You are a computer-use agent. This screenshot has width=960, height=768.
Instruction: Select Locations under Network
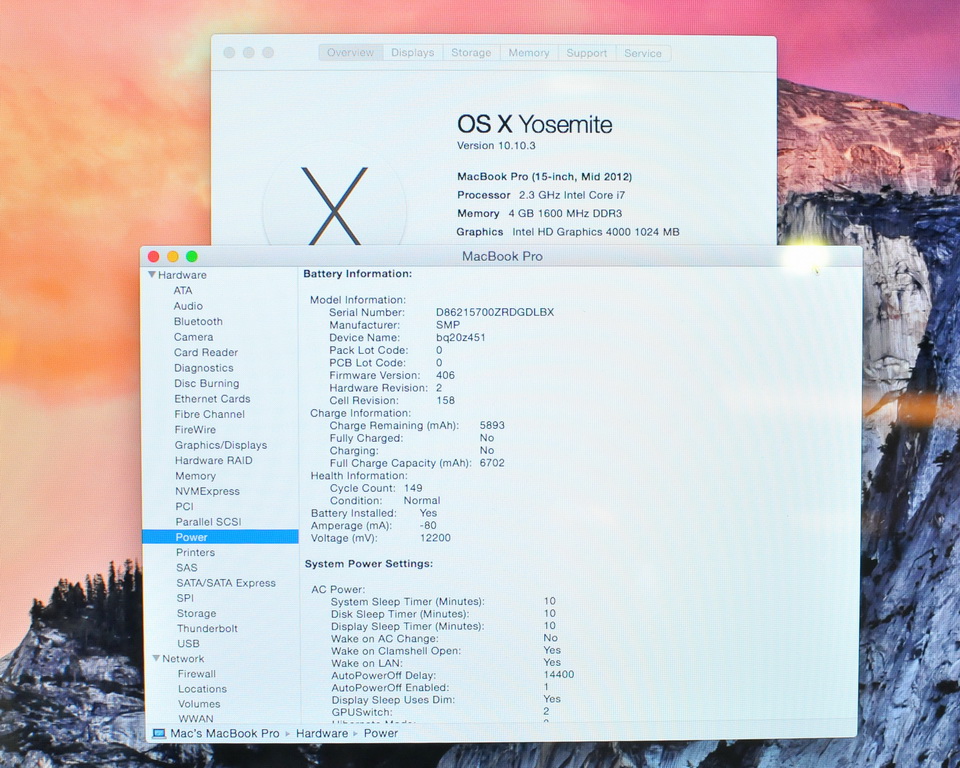pyautogui.click(x=202, y=689)
